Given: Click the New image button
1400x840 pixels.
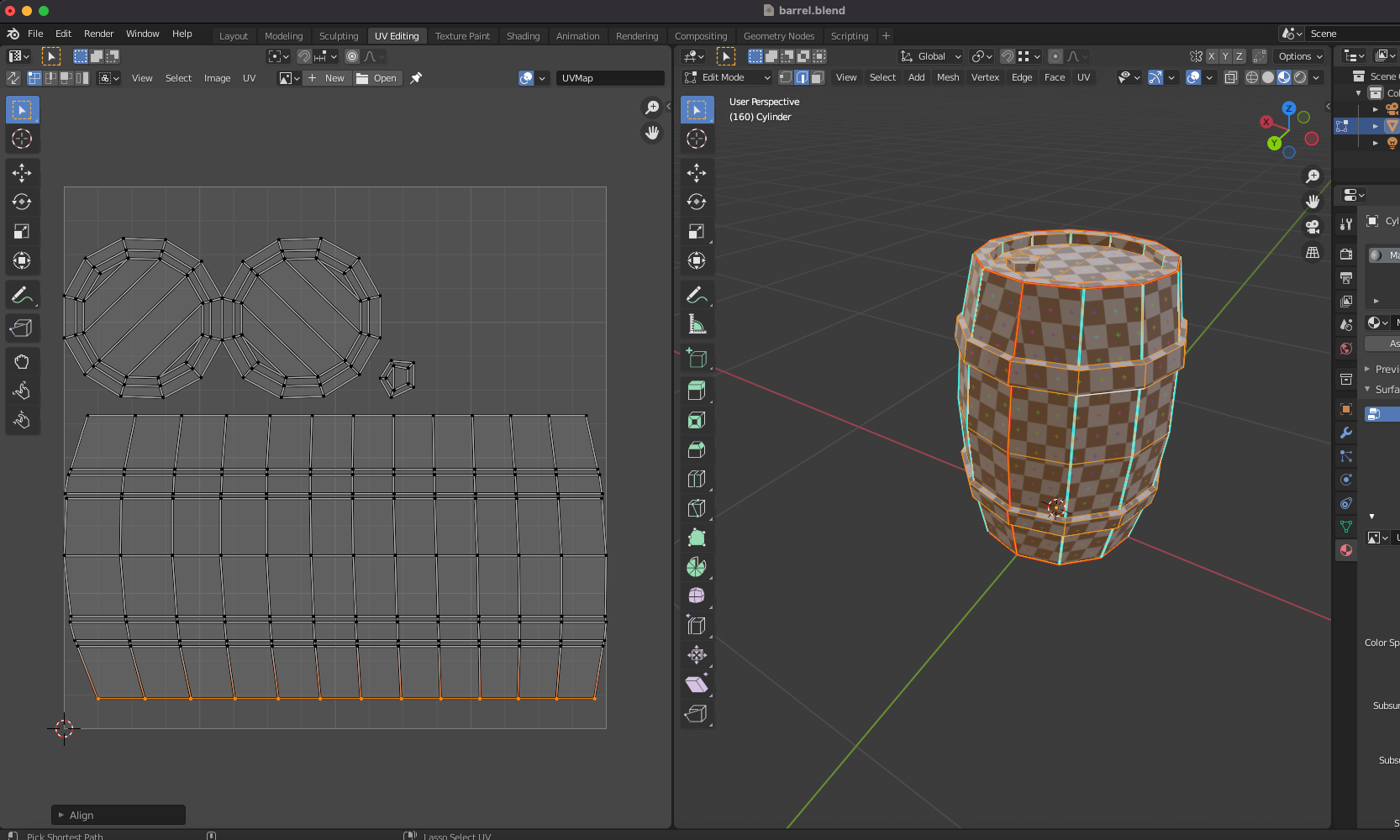Looking at the screenshot, I should click(x=326, y=78).
